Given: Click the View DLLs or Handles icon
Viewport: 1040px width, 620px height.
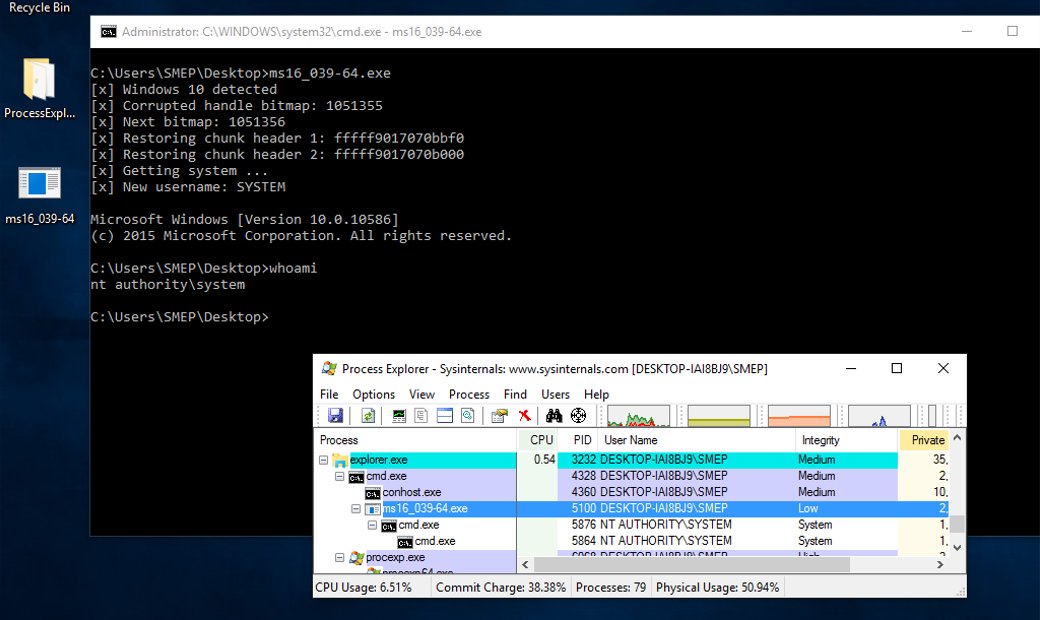Looking at the screenshot, I should point(468,416).
